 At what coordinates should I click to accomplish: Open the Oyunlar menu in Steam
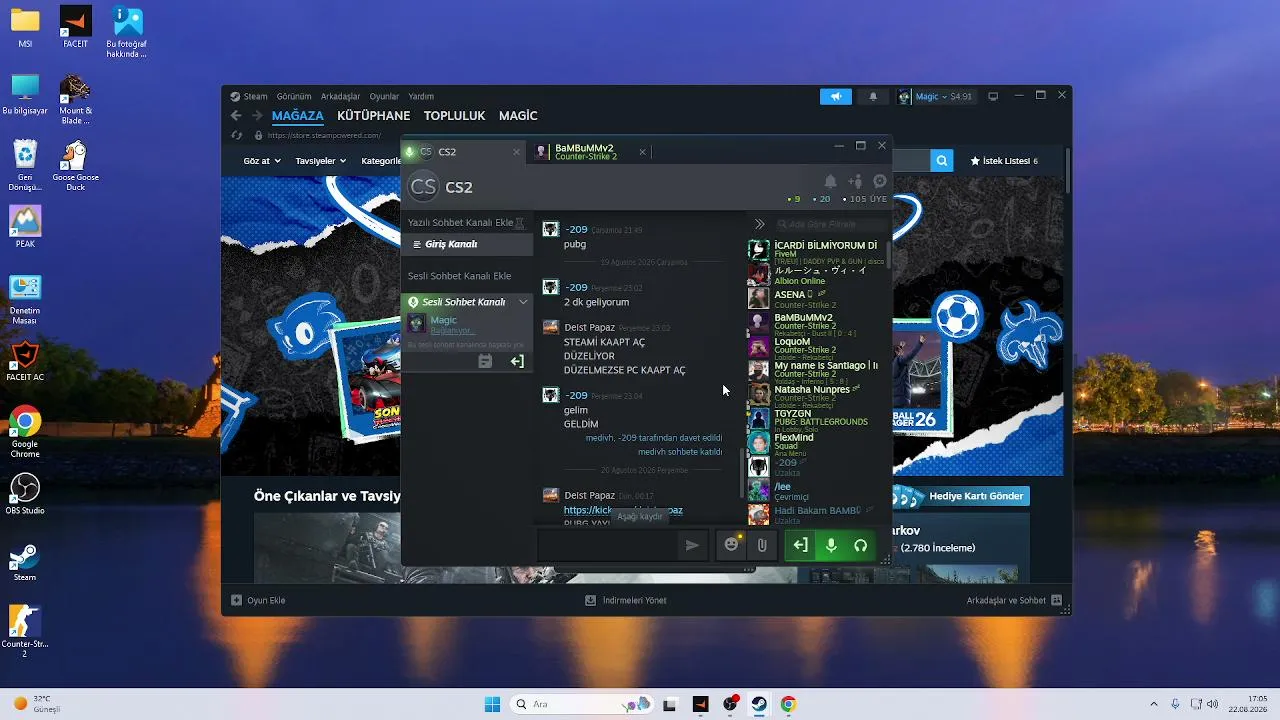coord(384,97)
